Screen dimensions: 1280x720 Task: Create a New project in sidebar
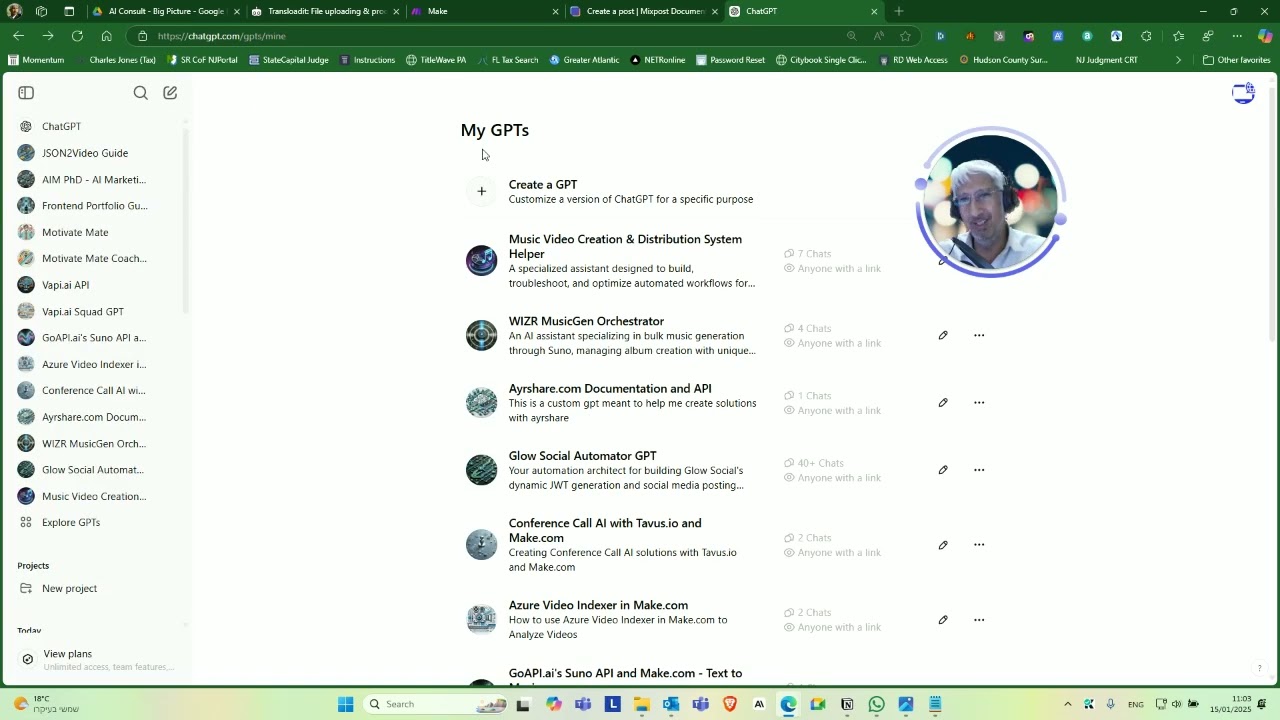click(69, 589)
